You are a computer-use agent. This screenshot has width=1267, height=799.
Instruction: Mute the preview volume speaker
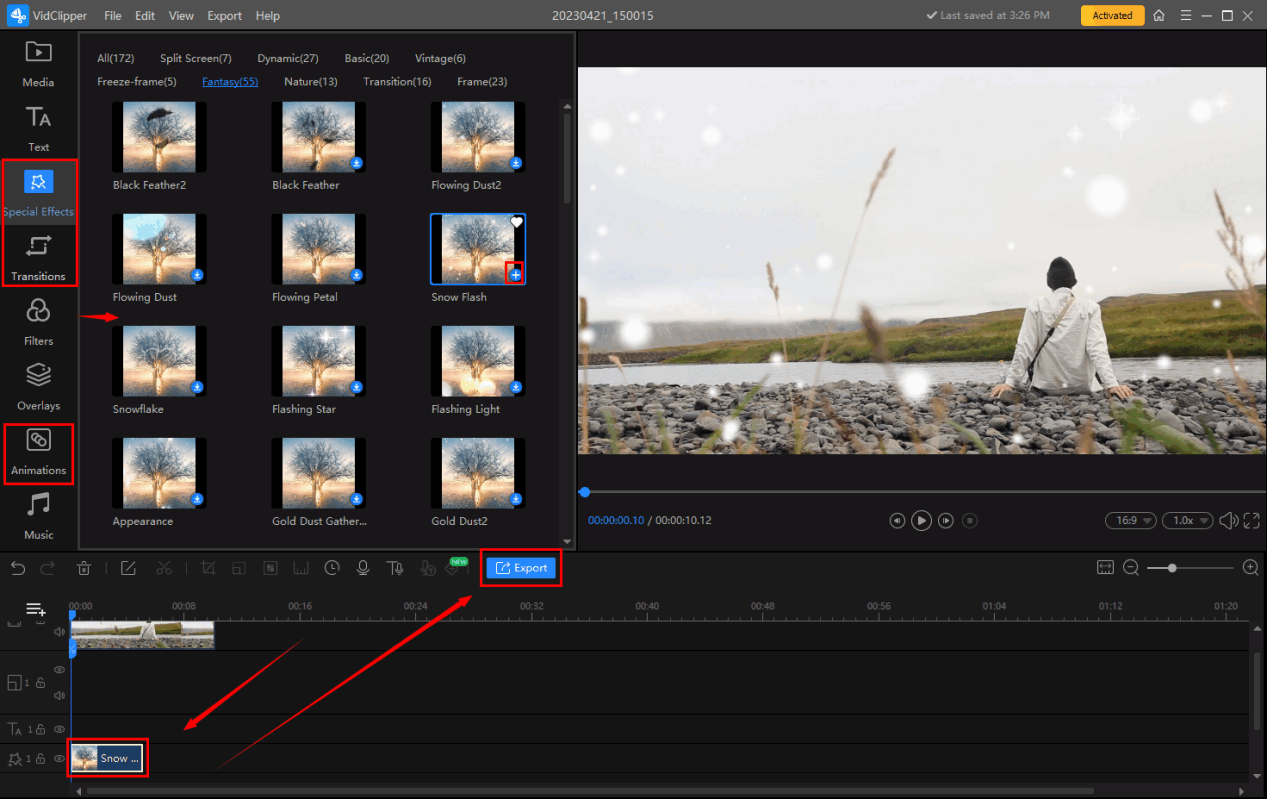1228,520
